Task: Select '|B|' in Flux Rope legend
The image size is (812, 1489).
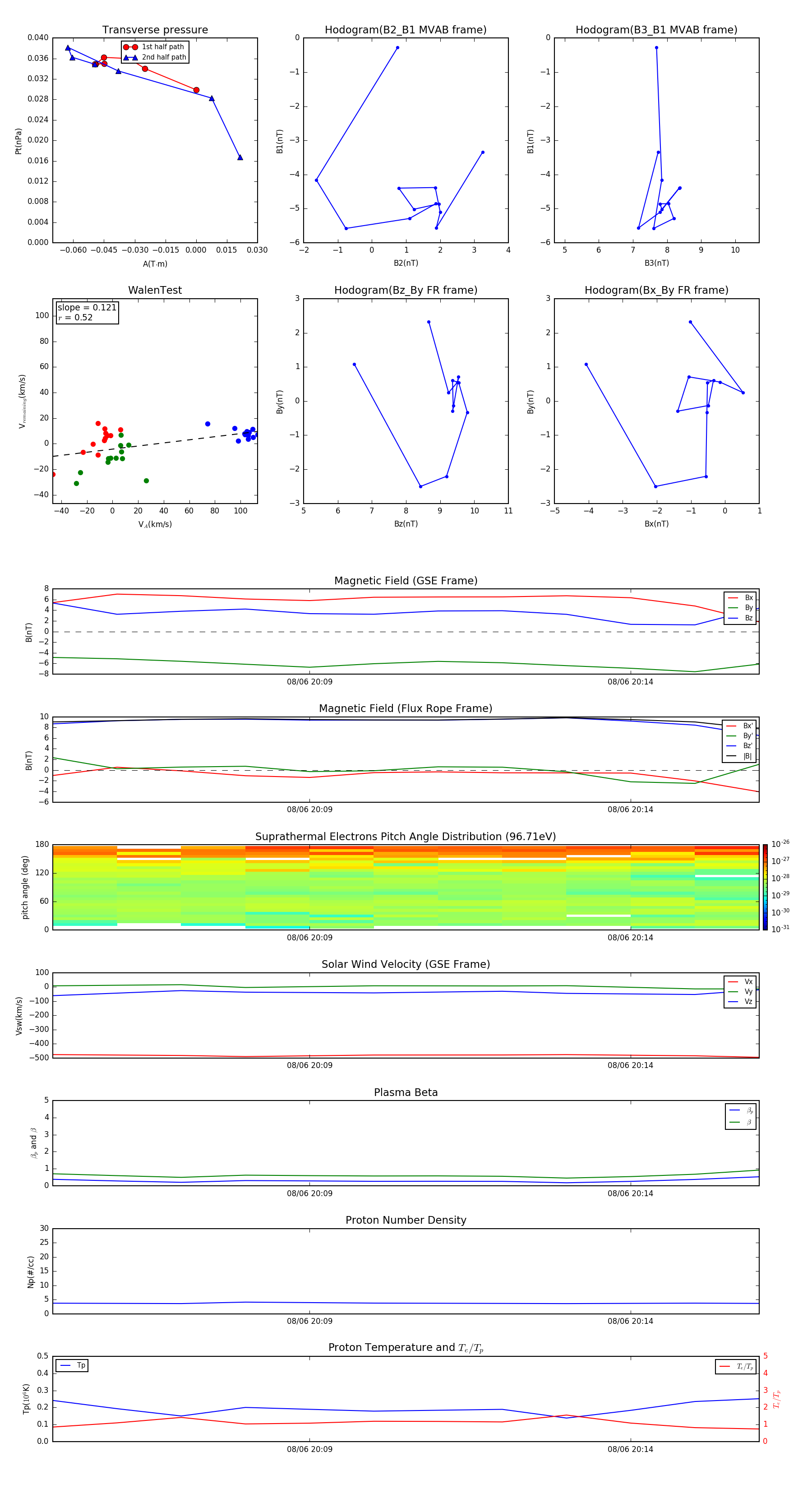Action: (740, 756)
